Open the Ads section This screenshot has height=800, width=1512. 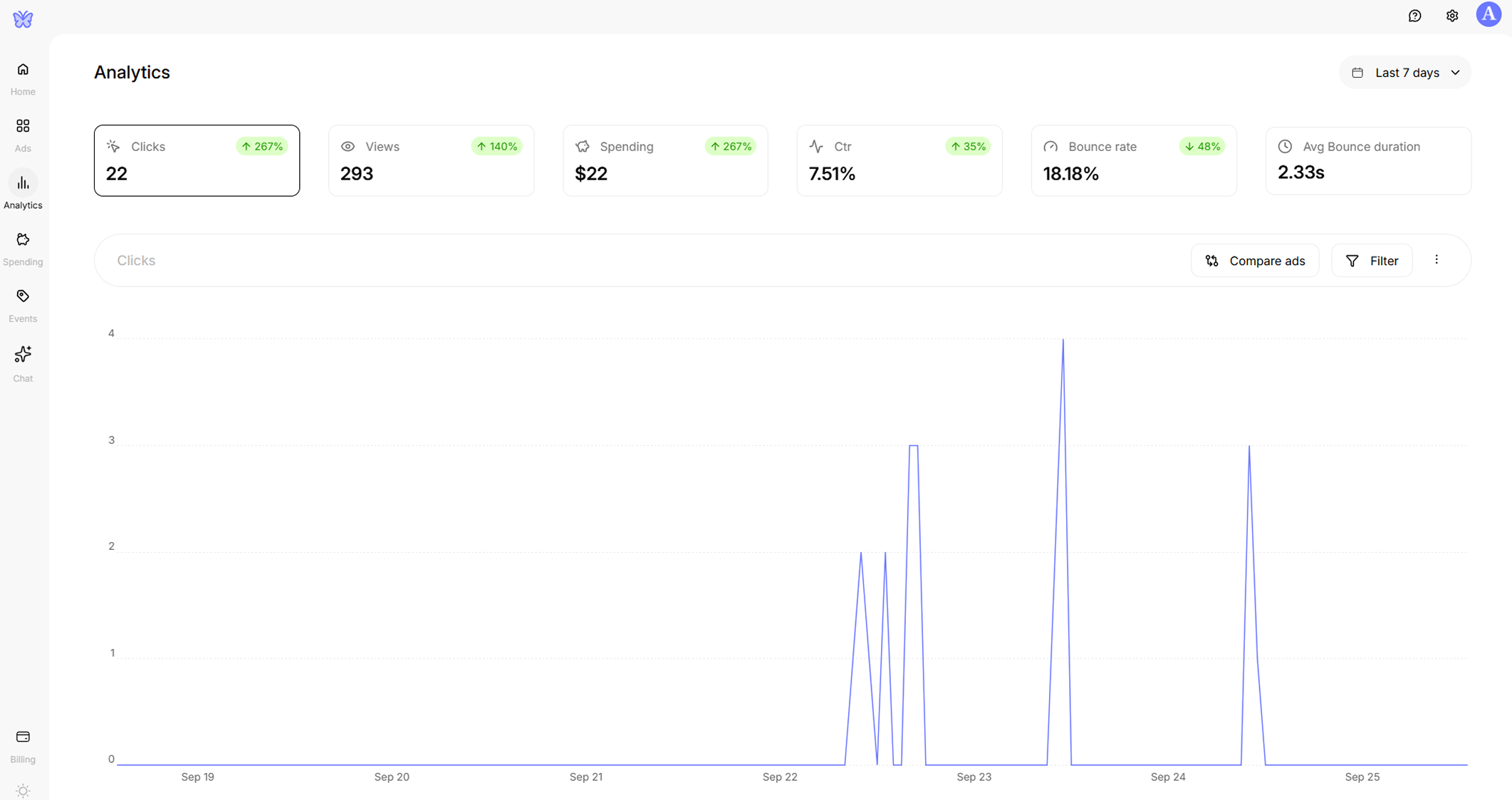tap(22, 134)
